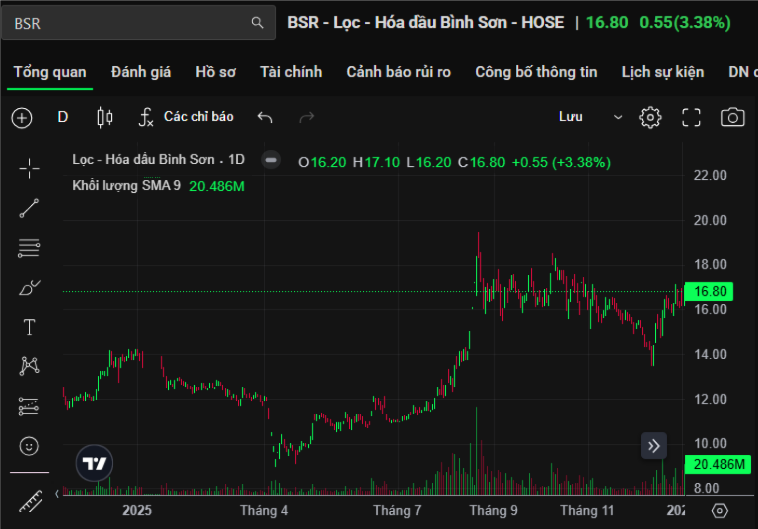The height and width of the screenshot is (529, 758).
Task: Open the emoji icons tool
Action: 30,445
